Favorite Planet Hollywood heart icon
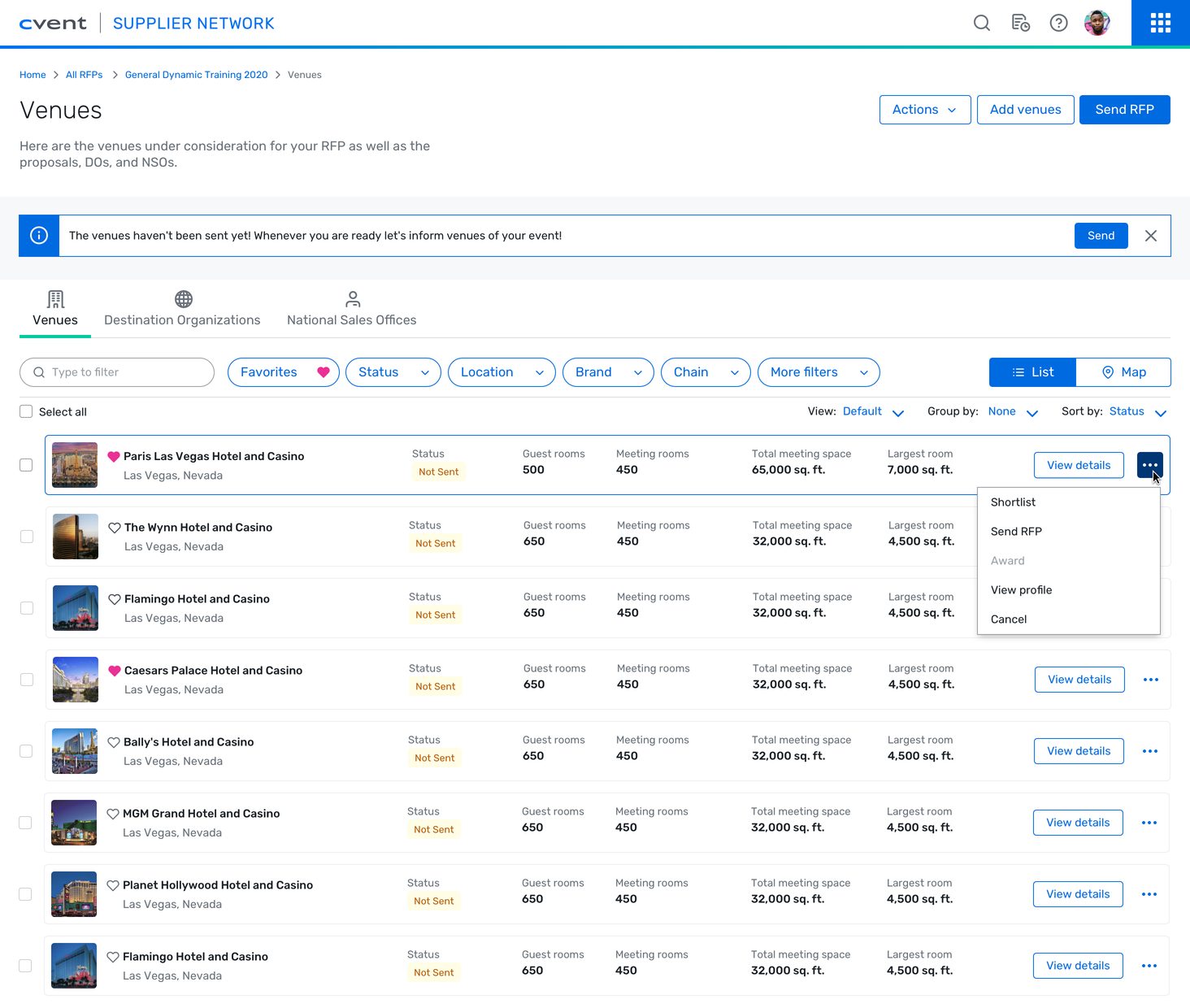Image resolution: width=1190 pixels, height=1008 pixels. [113, 885]
